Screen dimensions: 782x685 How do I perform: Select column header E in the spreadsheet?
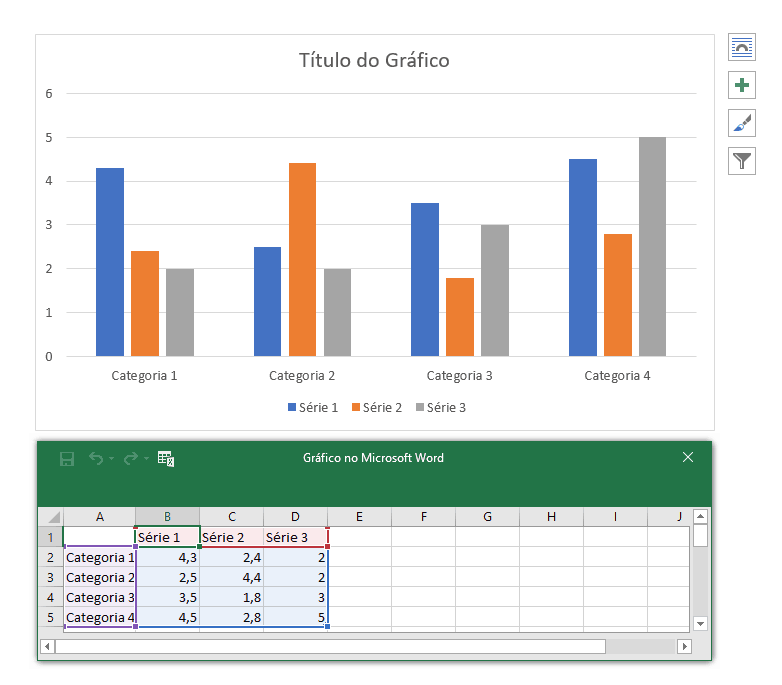click(x=359, y=517)
